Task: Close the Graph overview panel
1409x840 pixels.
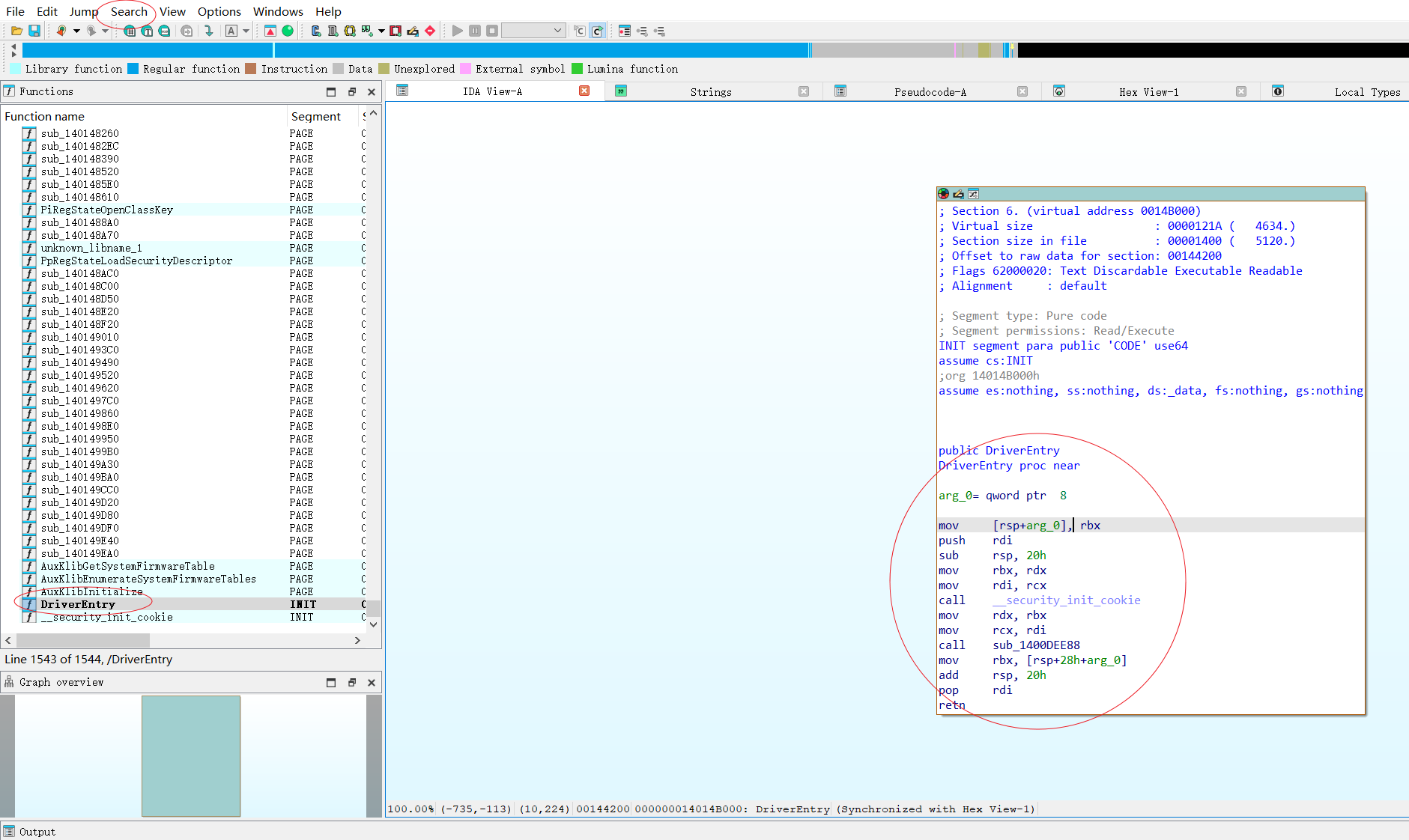Action: click(x=372, y=682)
